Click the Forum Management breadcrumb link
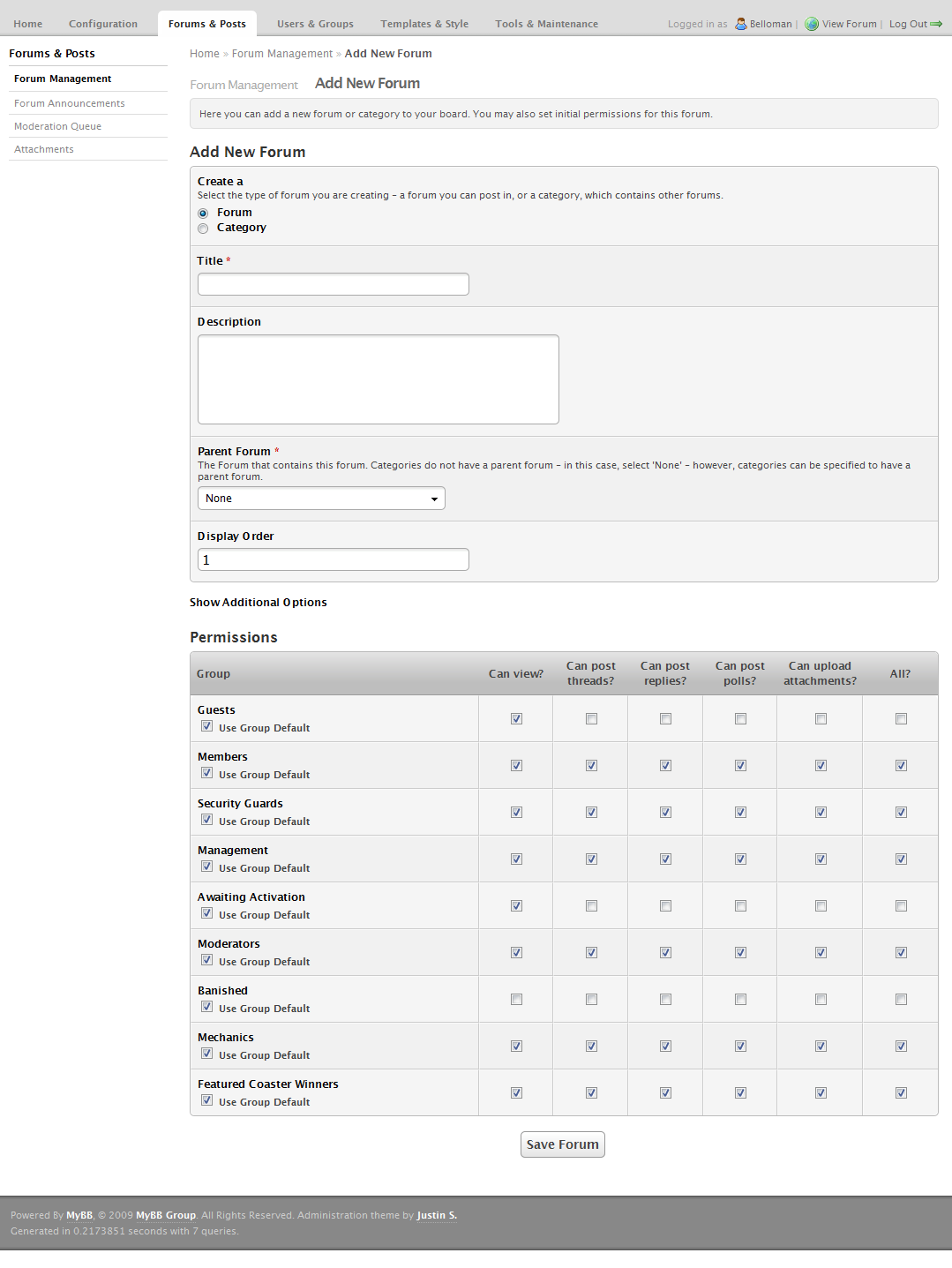 [x=282, y=54]
